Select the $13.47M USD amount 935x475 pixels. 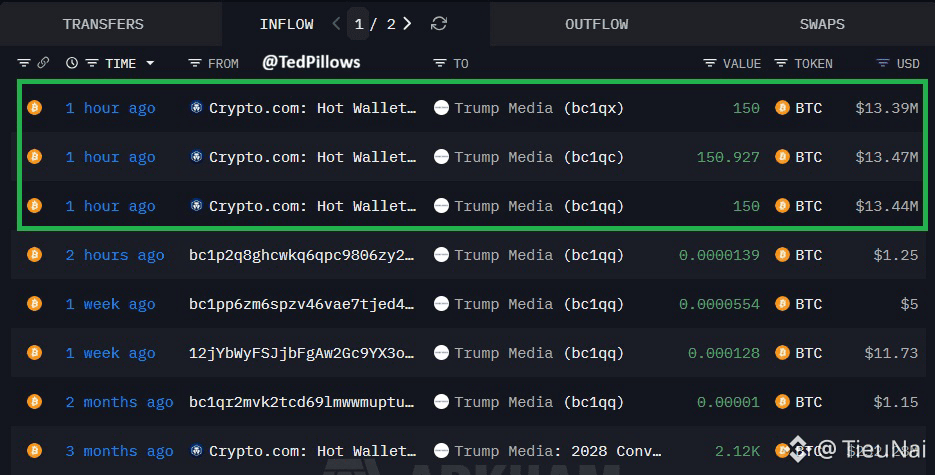(x=887, y=157)
